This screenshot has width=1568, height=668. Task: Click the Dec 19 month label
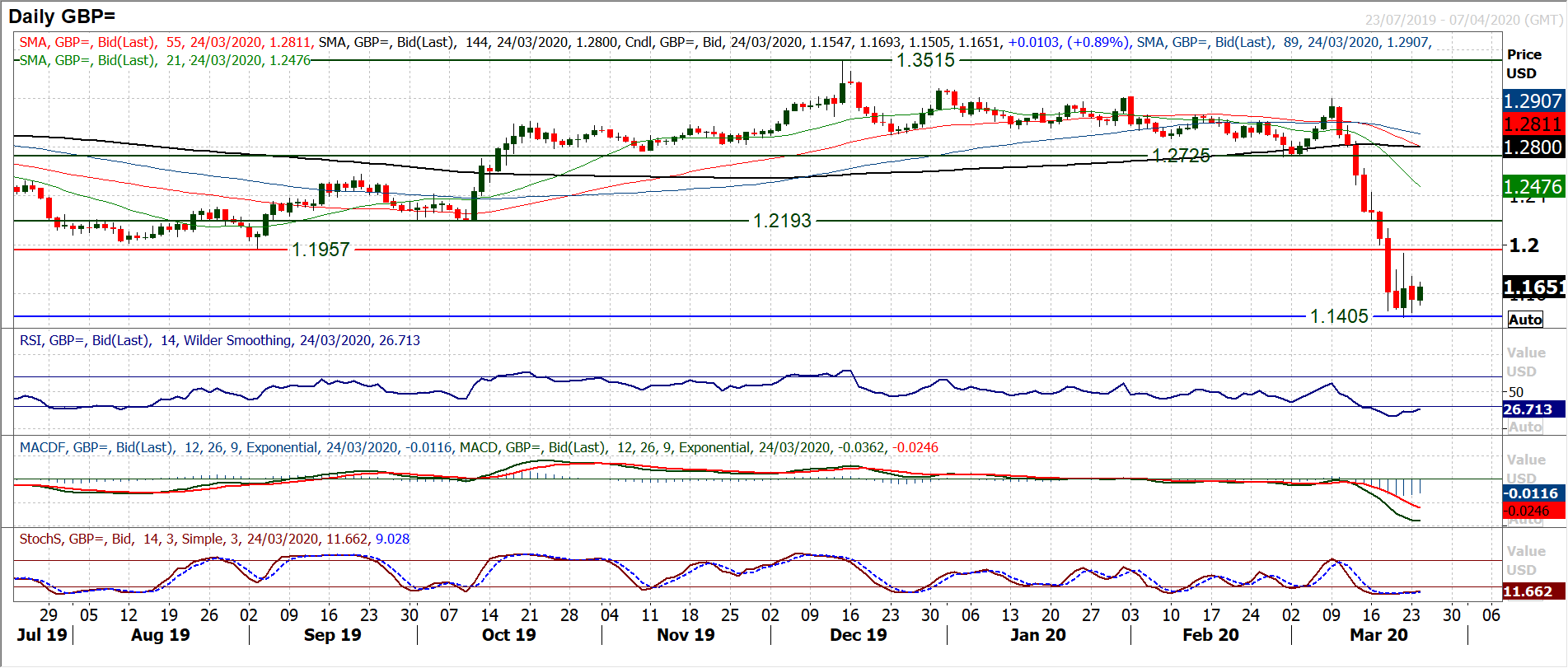(x=859, y=635)
